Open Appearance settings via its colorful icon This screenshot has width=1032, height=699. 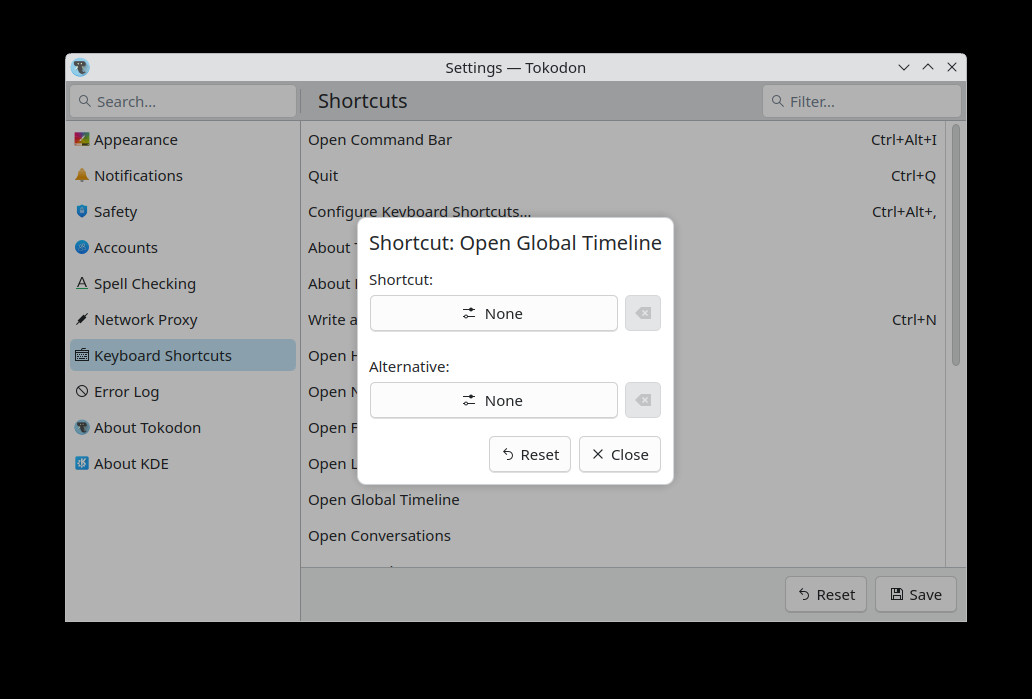[82, 140]
